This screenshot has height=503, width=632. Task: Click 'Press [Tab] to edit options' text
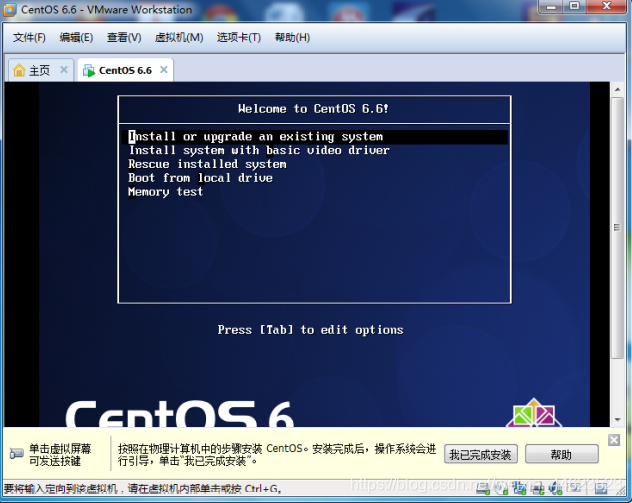pos(310,330)
